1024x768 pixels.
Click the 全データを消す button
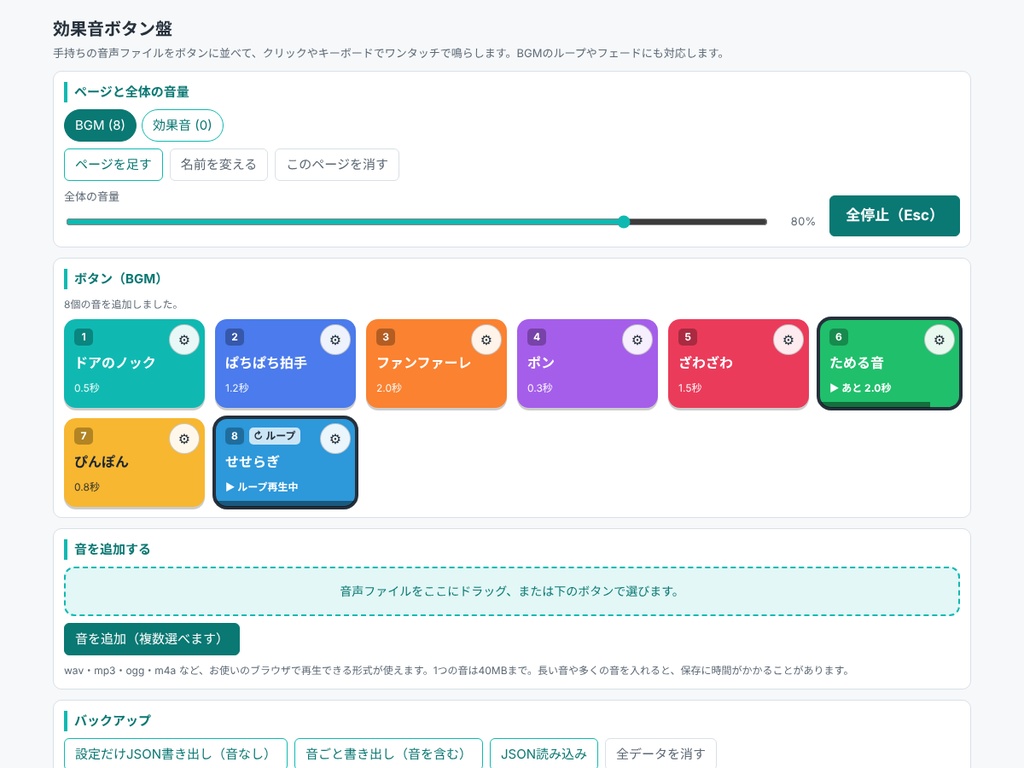point(661,754)
